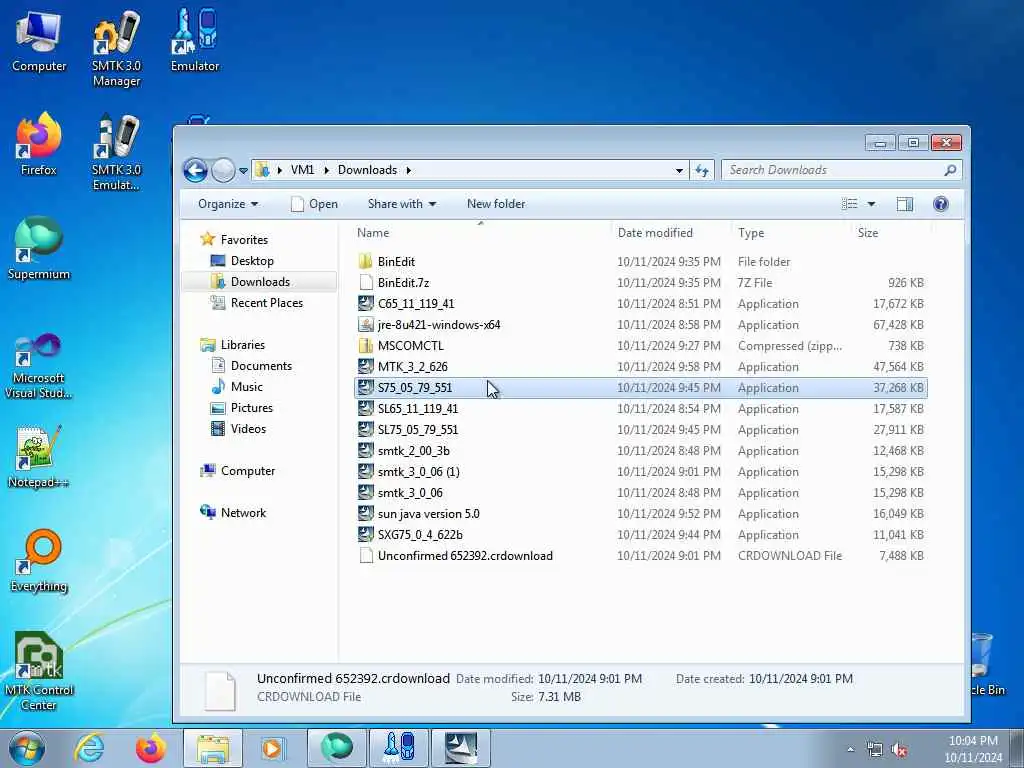Screen dimensions: 1024x768
Task: Switch to the Emulator taskbar button
Action: click(399, 748)
